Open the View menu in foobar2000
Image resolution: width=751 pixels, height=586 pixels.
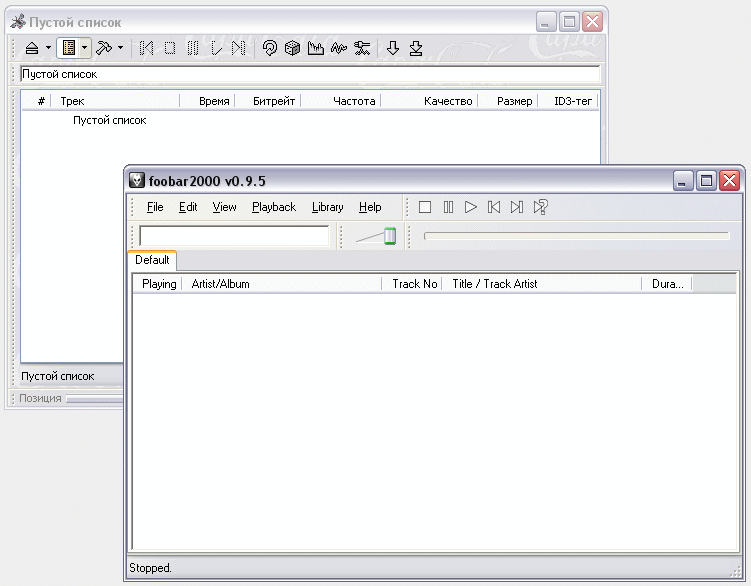click(x=225, y=207)
